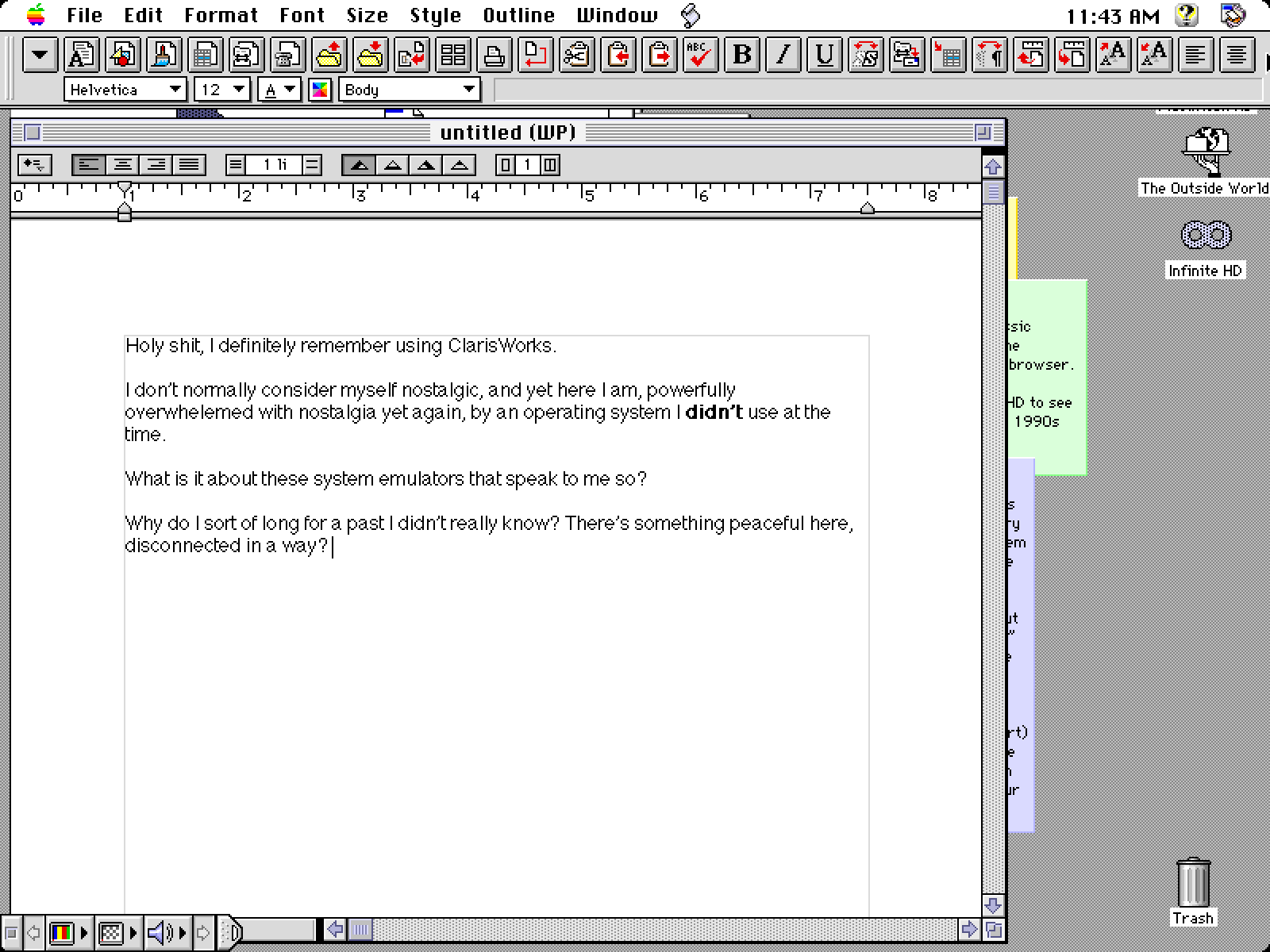Viewport: 1270px width, 952px height.
Task: Decrease line spacing in ruler bar
Action: click(x=235, y=165)
